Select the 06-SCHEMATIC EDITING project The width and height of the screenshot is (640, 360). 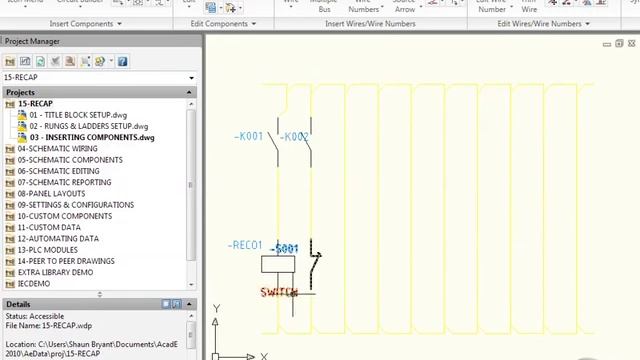pos(58,171)
